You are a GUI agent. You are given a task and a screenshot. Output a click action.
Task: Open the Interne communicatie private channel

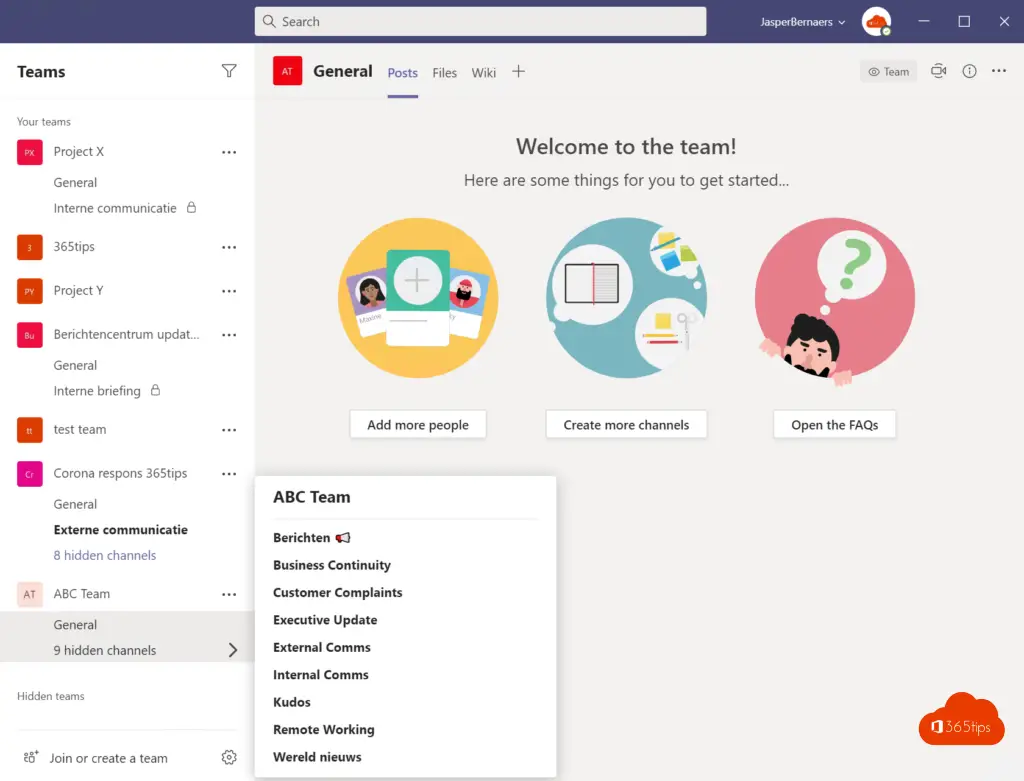tap(115, 208)
